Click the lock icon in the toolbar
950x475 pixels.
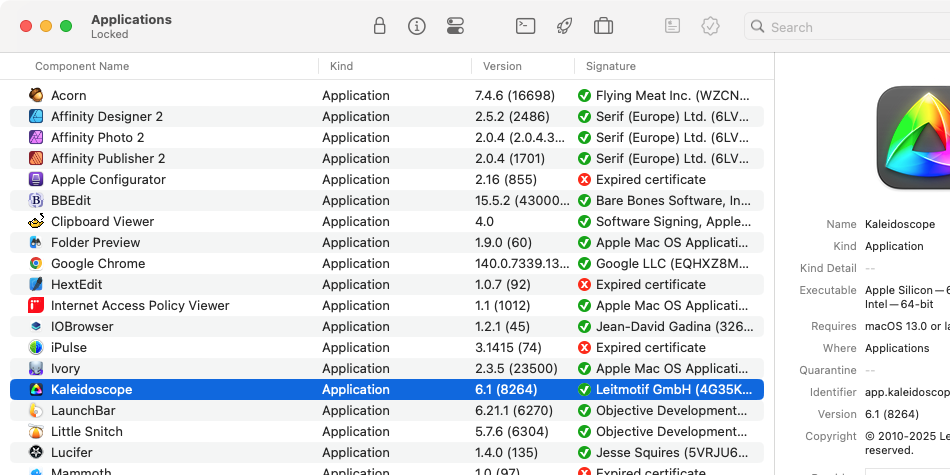tap(379, 27)
